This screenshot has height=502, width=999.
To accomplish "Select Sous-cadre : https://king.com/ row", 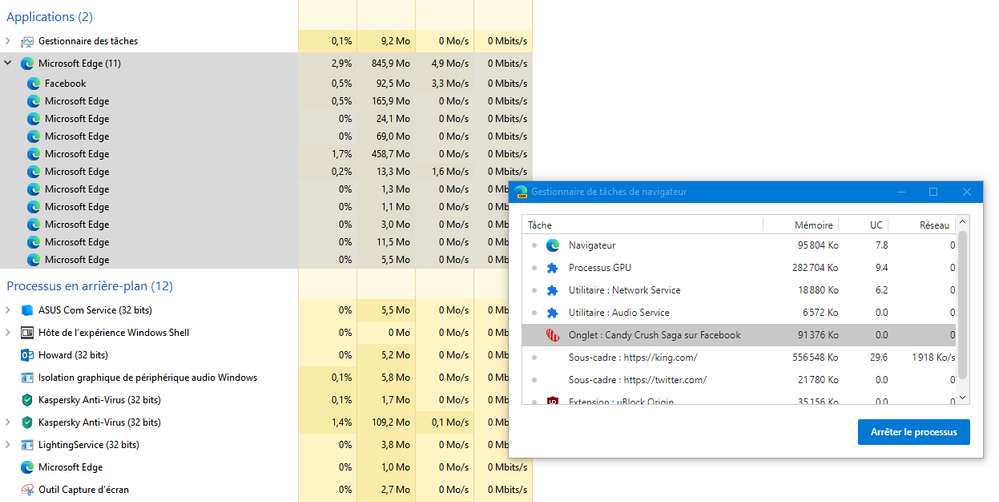I will [x=739, y=357].
